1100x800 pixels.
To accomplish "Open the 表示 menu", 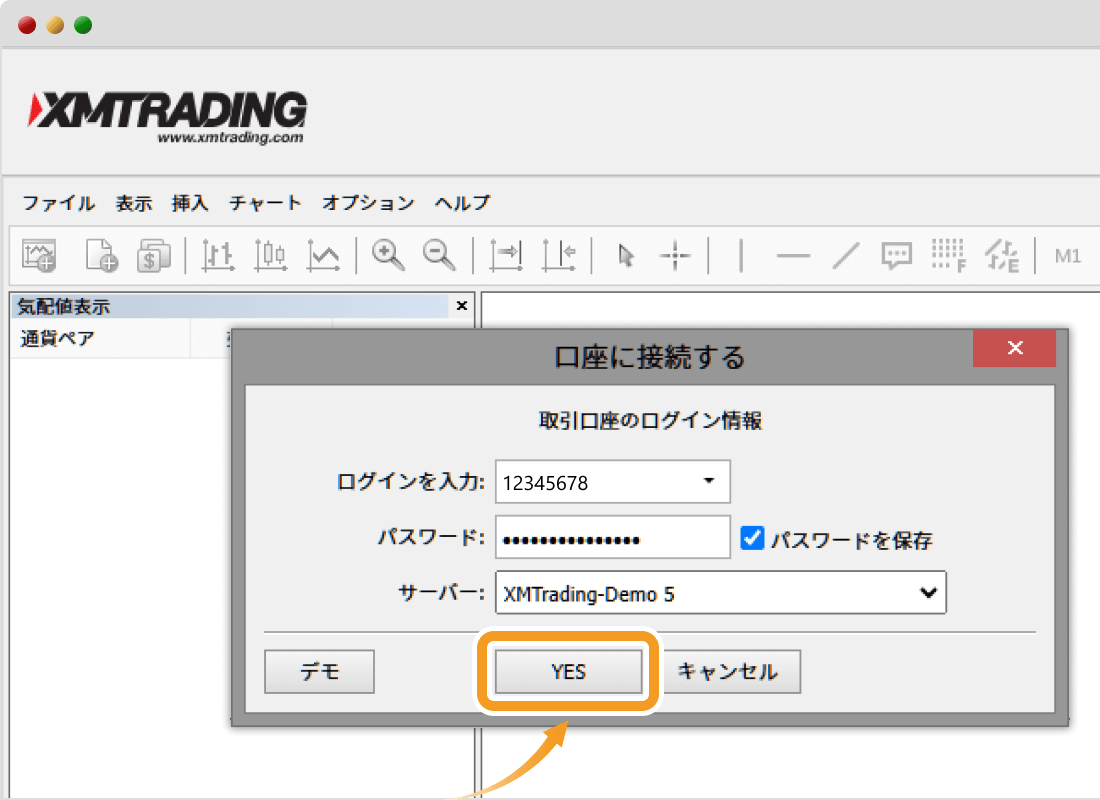I will click(134, 203).
